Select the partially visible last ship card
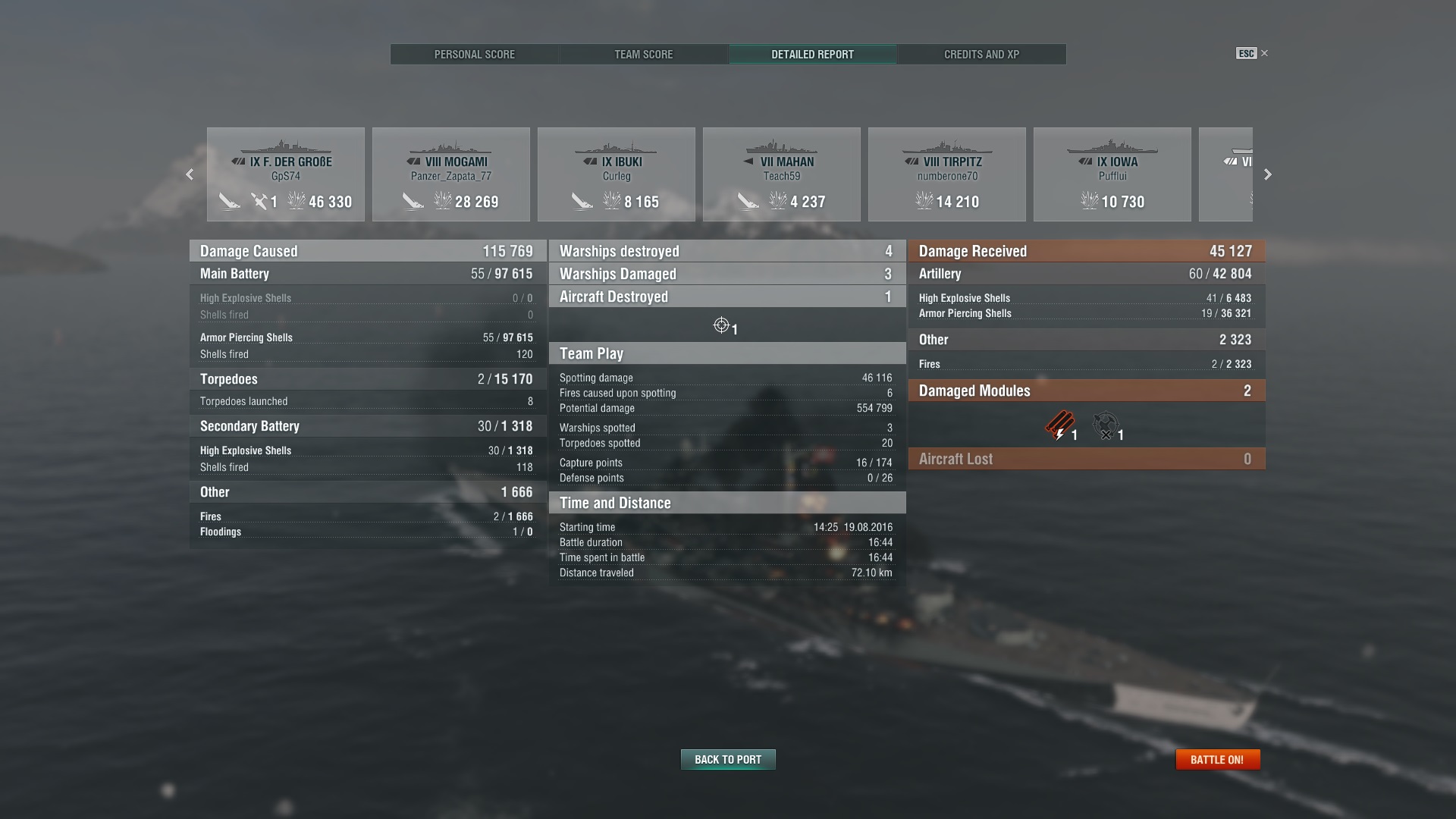The image size is (1456, 819). pyautogui.click(x=1225, y=174)
